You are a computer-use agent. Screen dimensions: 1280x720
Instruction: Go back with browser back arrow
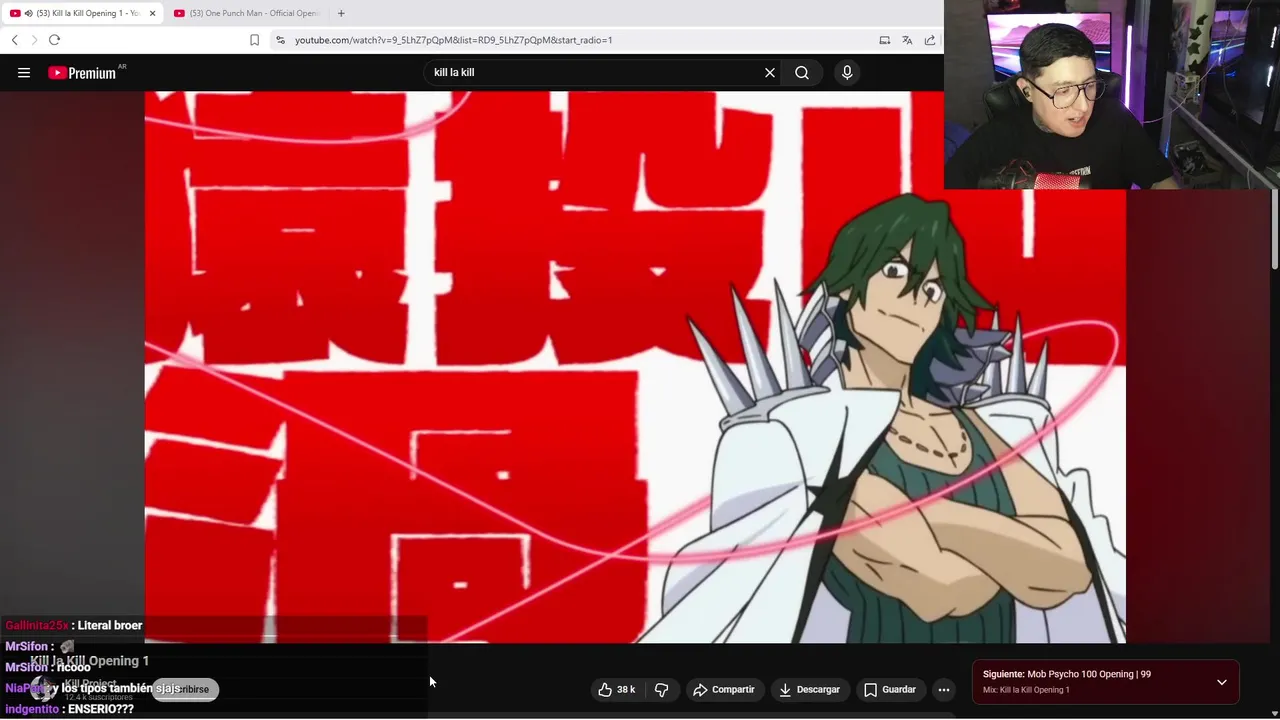pyautogui.click(x=15, y=40)
